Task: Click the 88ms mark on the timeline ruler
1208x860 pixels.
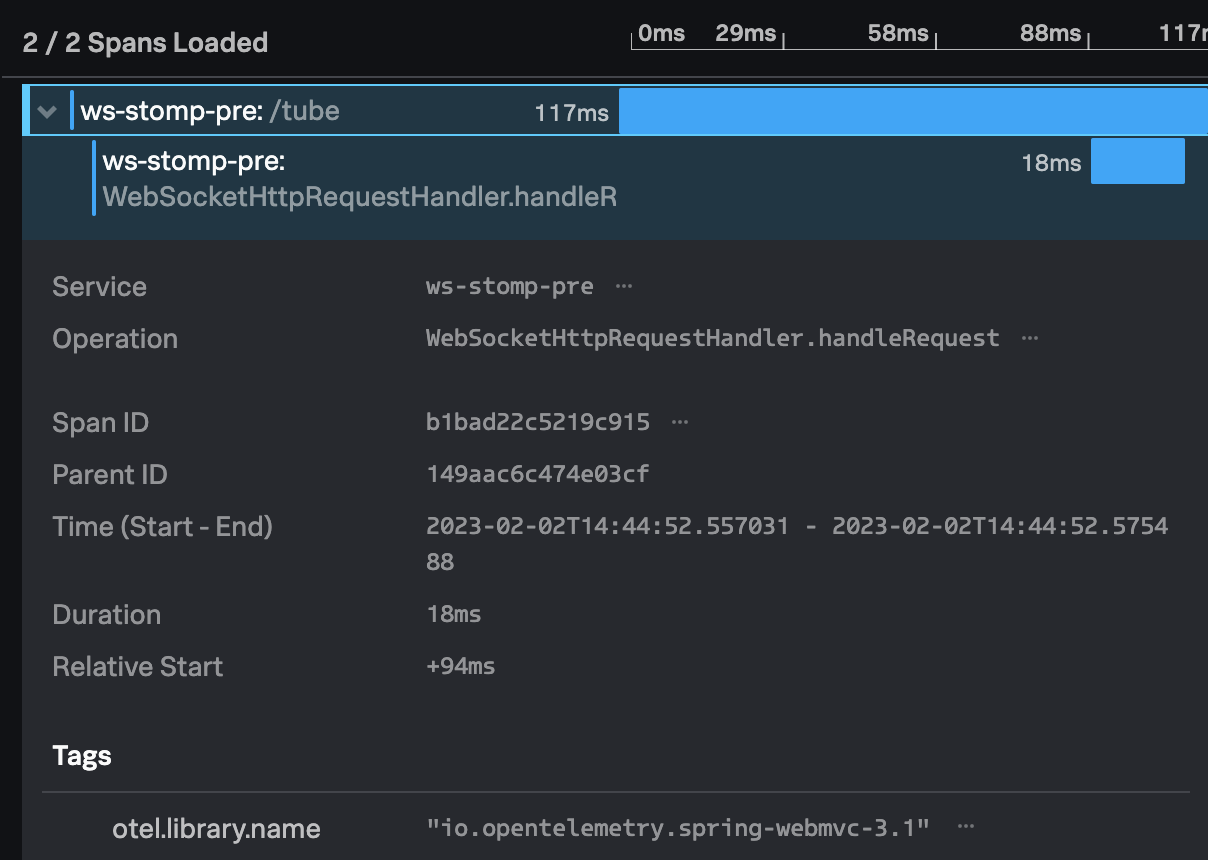Action: tap(1049, 33)
